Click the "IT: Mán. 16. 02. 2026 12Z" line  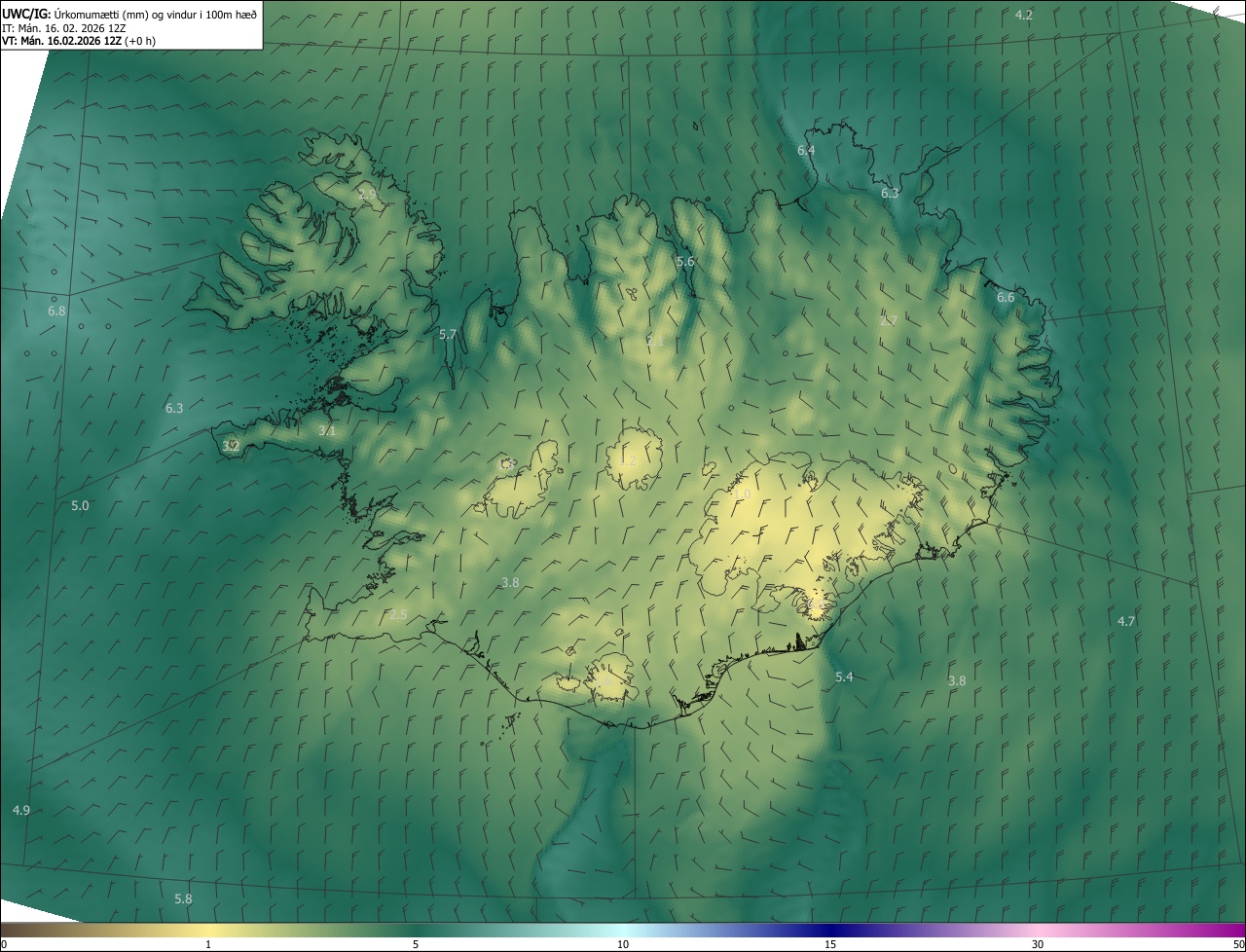click(x=66, y=27)
